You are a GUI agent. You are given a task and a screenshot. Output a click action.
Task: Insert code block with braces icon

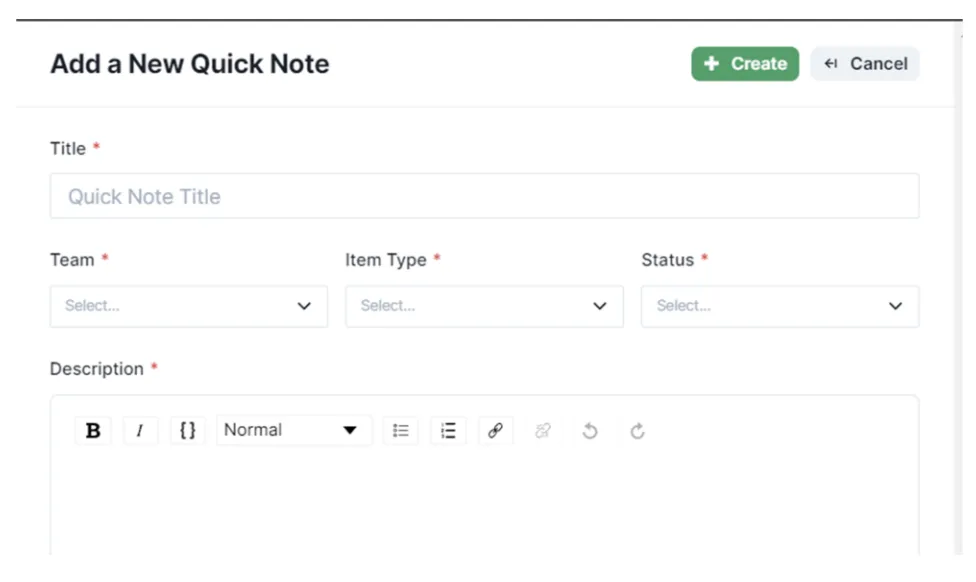(x=187, y=430)
